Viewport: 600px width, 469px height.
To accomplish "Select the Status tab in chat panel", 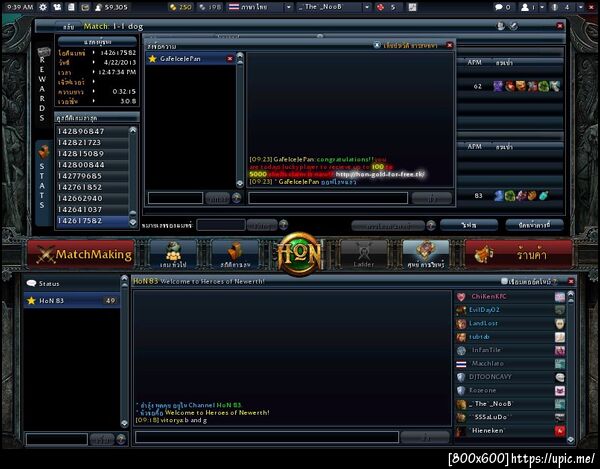I will coord(72,283).
